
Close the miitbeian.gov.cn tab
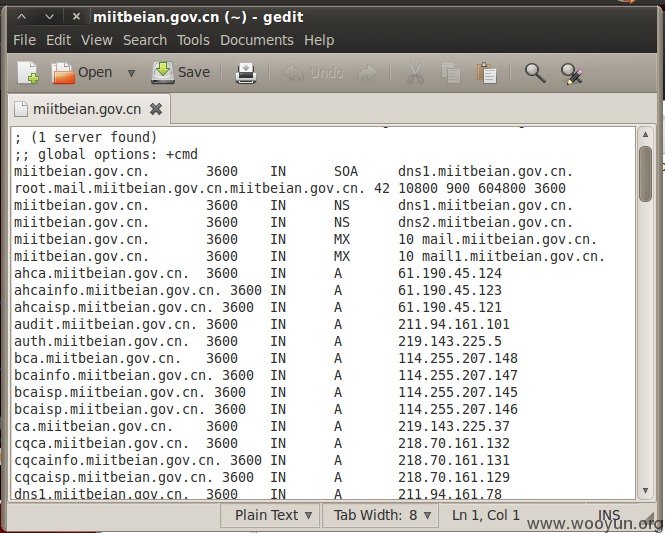click(x=156, y=109)
